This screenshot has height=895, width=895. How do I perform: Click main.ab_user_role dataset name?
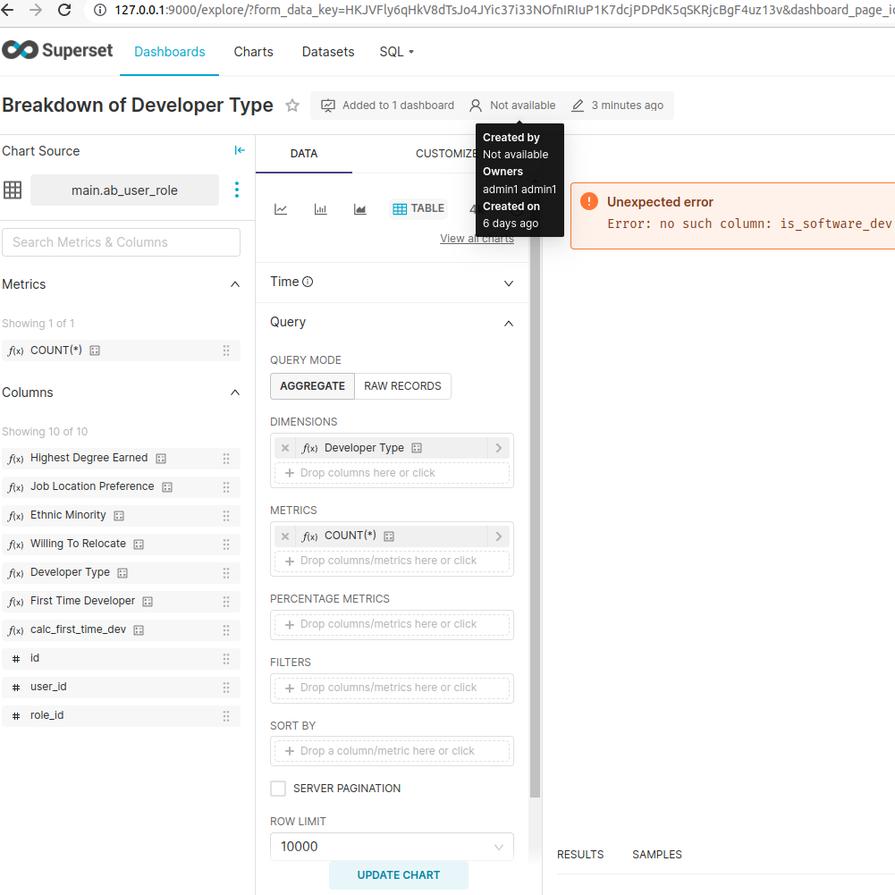coord(124,190)
